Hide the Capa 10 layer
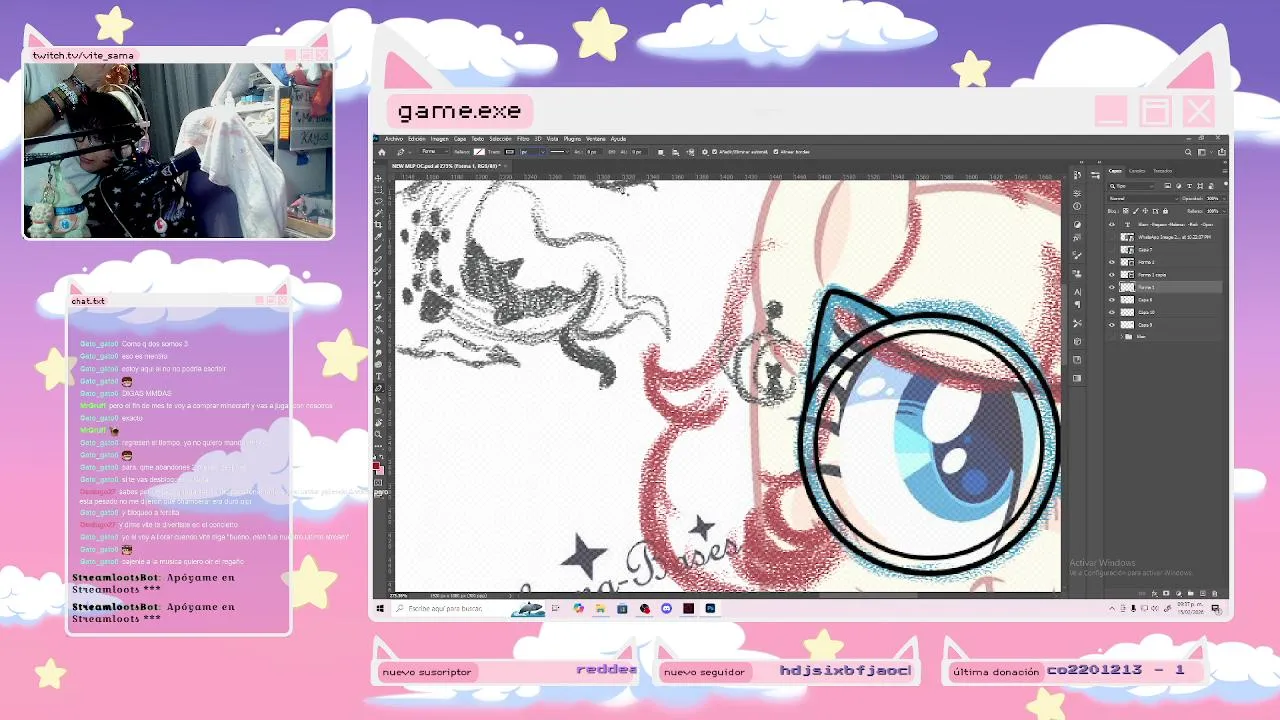Image resolution: width=1280 pixels, height=720 pixels. (x=1112, y=312)
